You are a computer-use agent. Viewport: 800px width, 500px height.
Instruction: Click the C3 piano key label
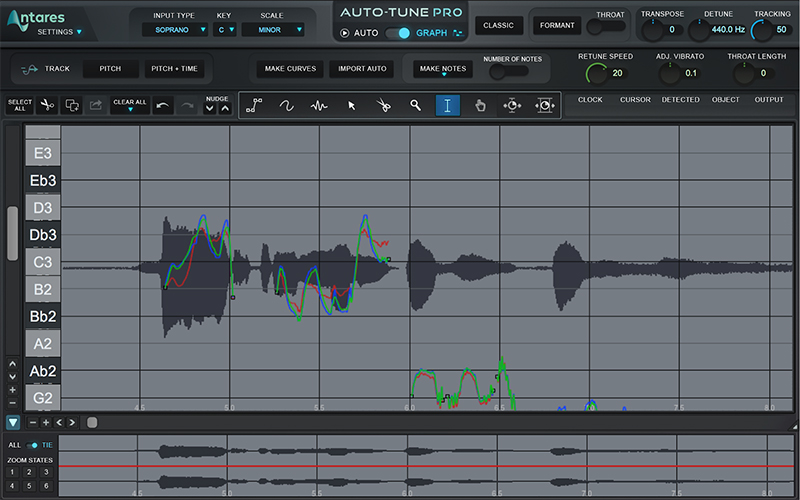43,262
